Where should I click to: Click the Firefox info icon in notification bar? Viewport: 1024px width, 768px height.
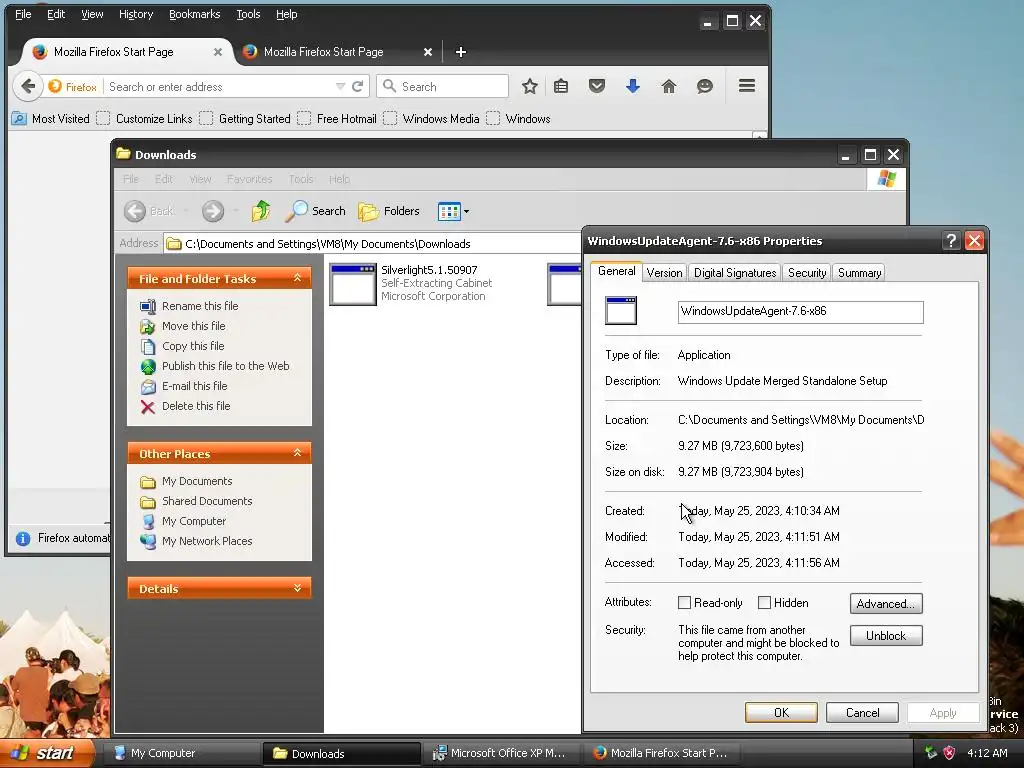[23, 538]
